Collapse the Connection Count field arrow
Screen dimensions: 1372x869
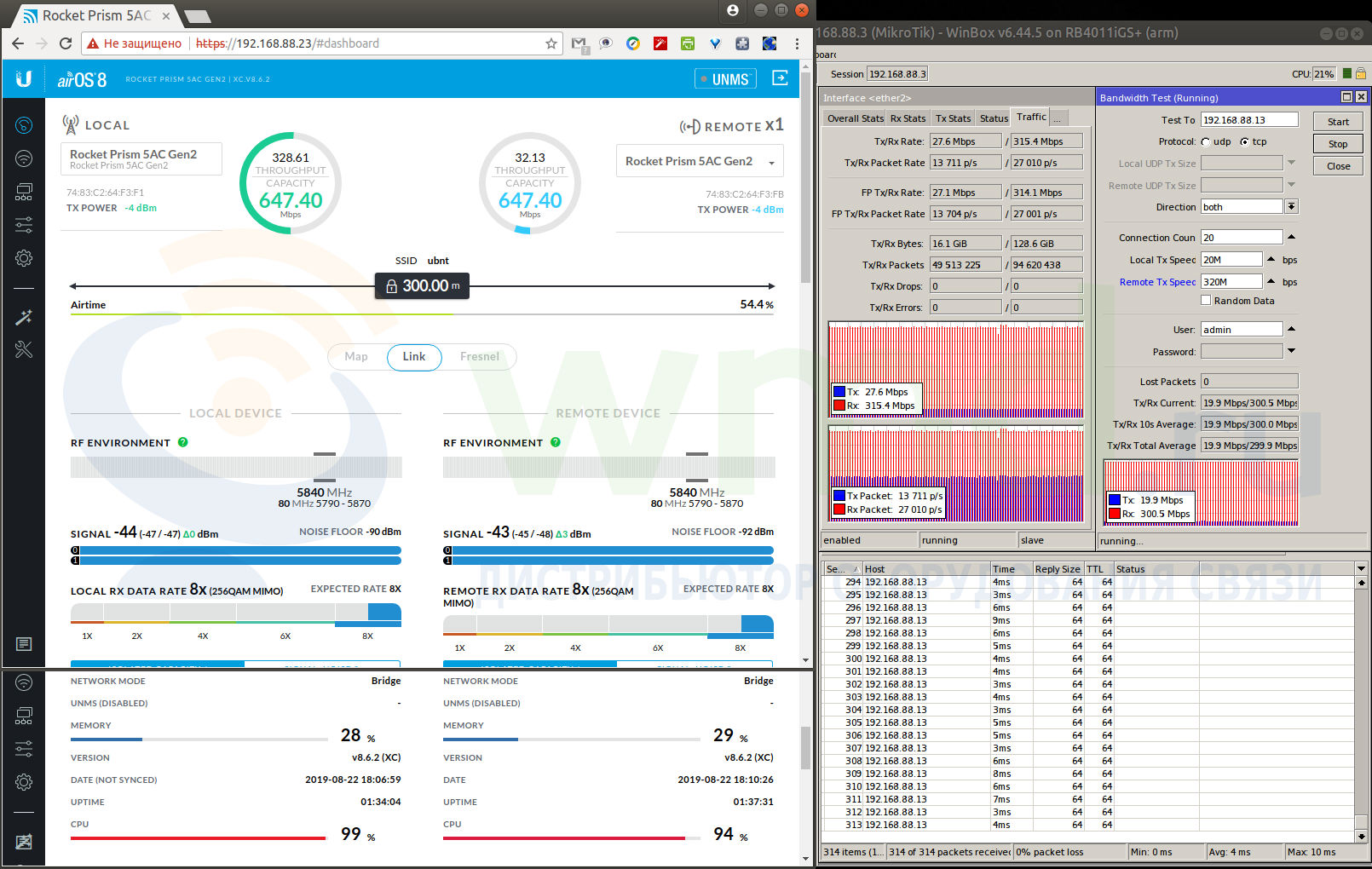[1291, 237]
